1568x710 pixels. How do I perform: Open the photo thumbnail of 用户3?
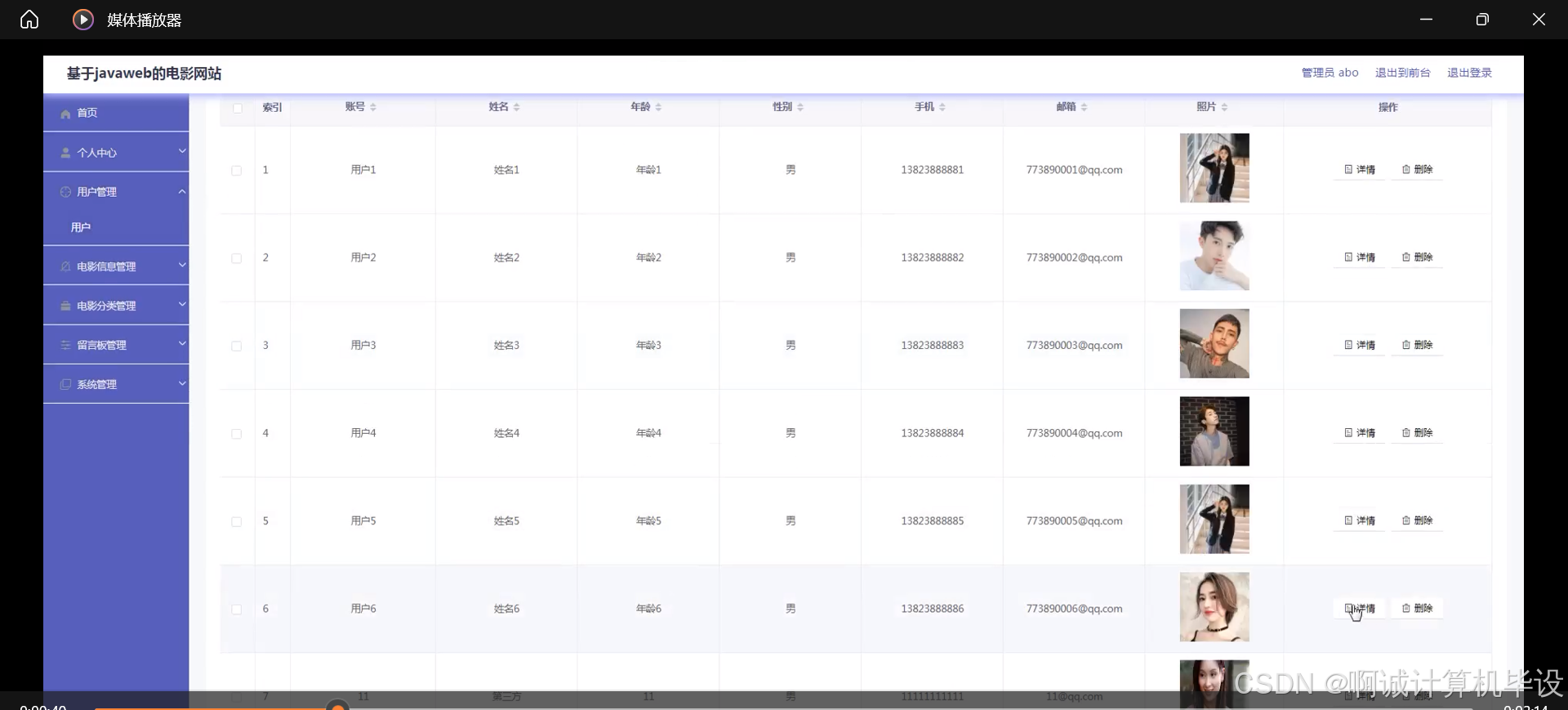1214,343
